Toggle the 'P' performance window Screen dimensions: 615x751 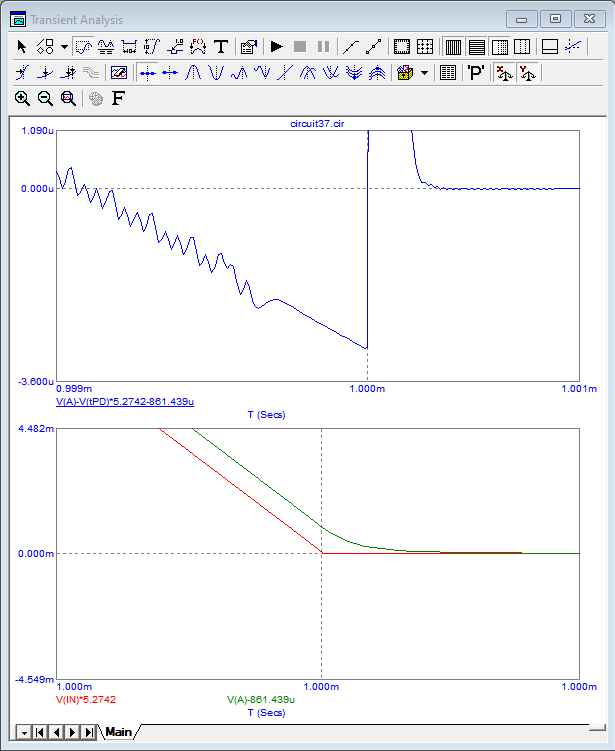click(476, 73)
